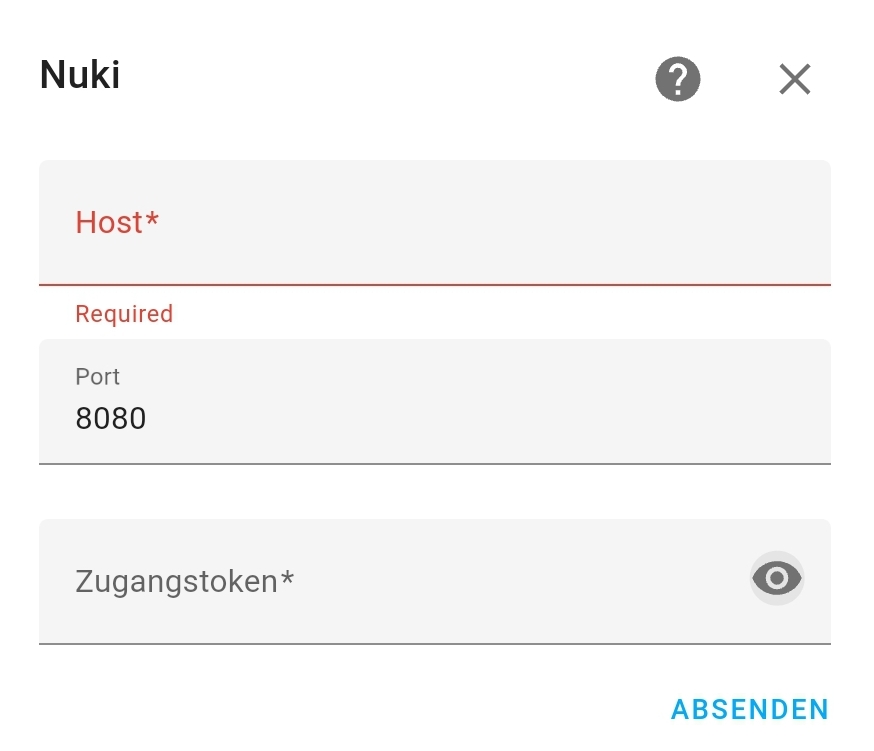Close the Nuki dialog with the X
874x751 pixels.
click(795, 79)
